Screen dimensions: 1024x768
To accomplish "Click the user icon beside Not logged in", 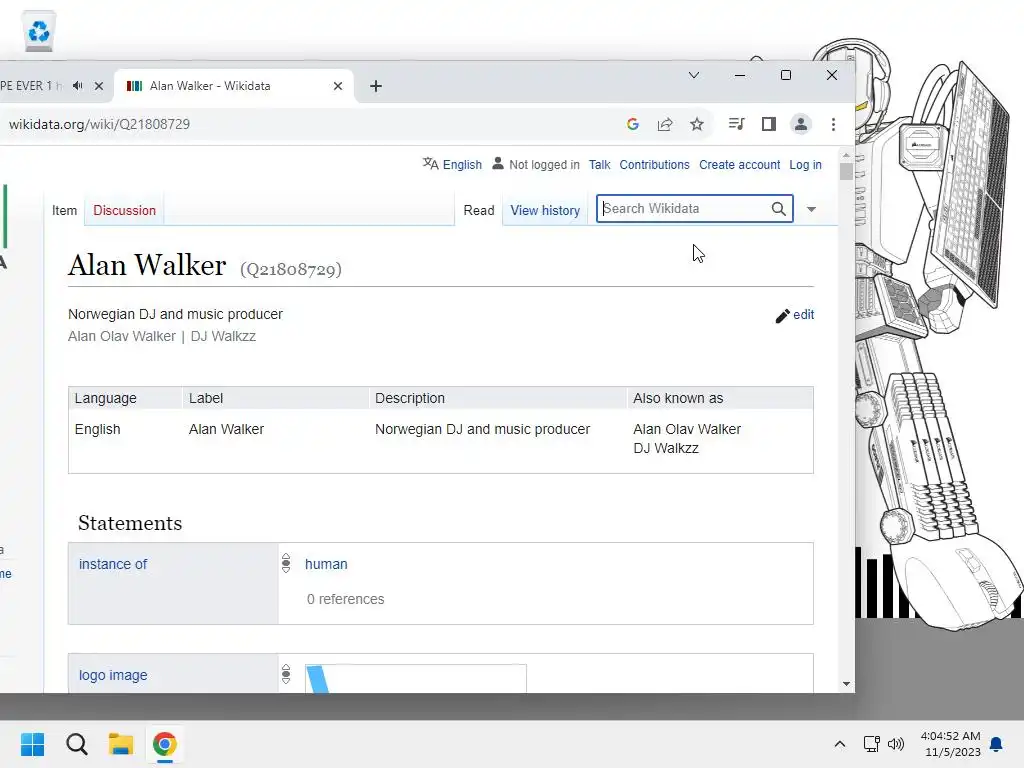I will click(x=498, y=163).
